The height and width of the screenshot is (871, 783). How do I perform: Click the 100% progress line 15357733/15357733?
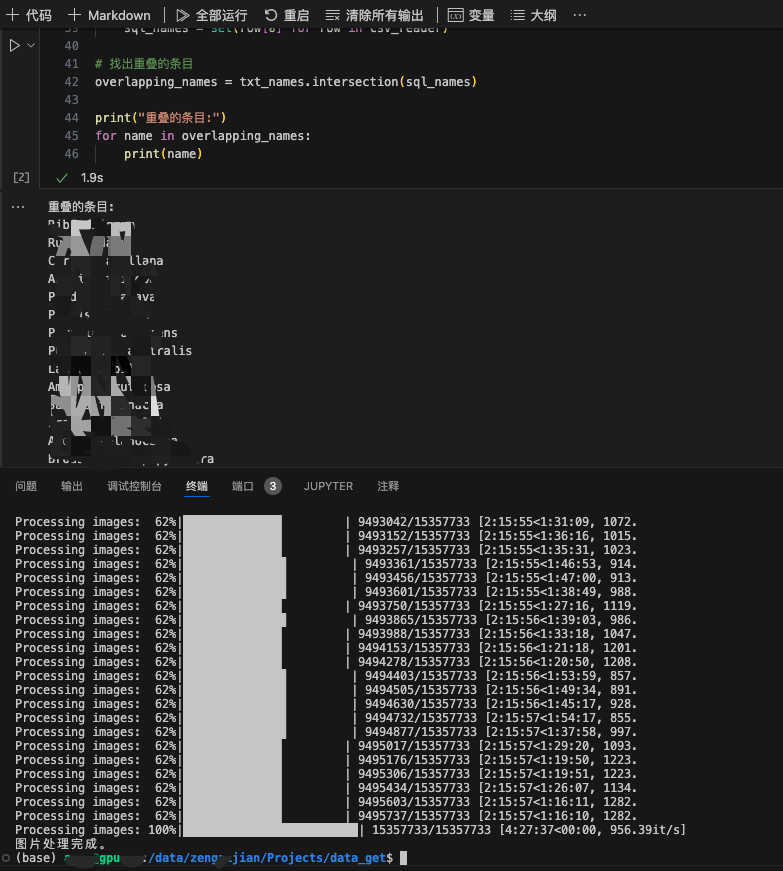[x=350, y=830]
